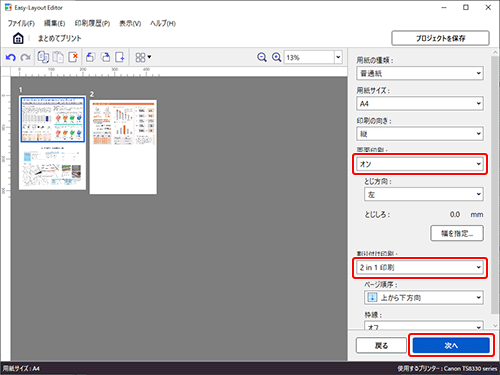The width and height of the screenshot is (500, 375).
Task: Click the まとめてプリント breadcrumb text
Action: click(60, 38)
